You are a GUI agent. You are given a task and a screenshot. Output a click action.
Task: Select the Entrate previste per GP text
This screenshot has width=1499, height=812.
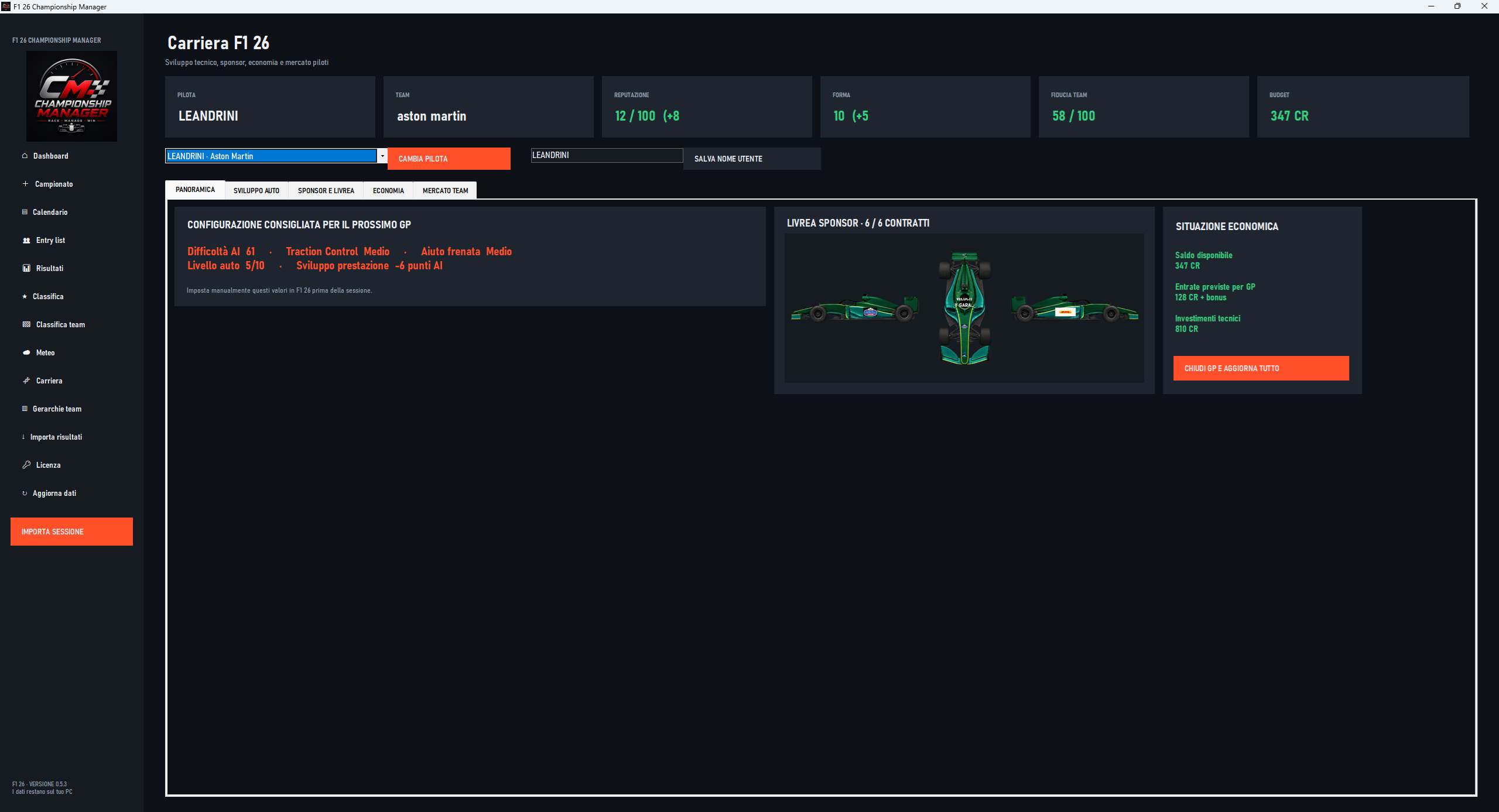tap(1215, 287)
